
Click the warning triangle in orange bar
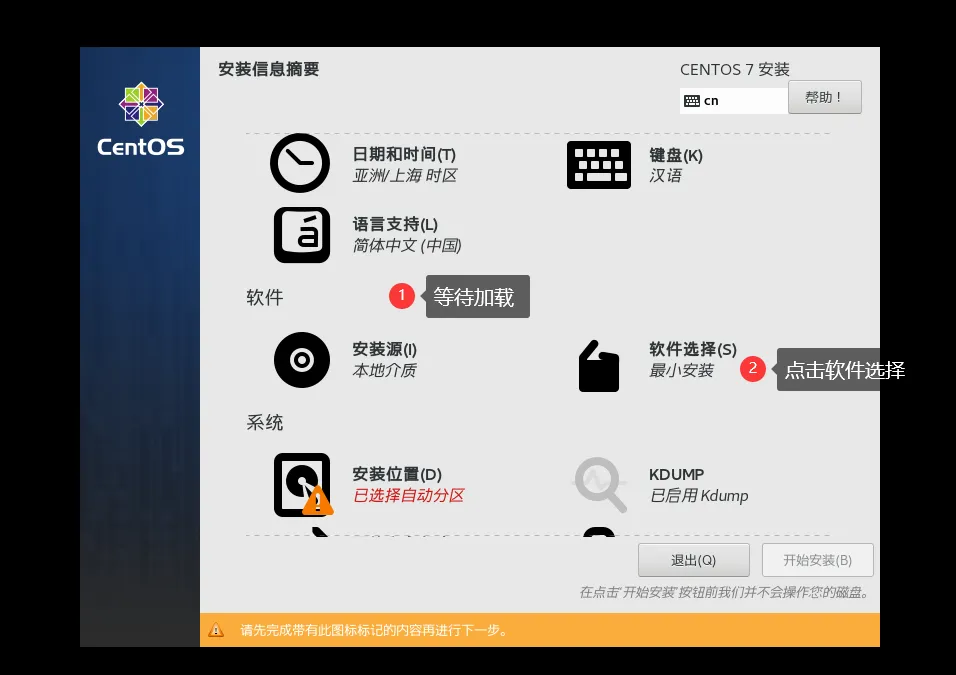click(x=216, y=630)
